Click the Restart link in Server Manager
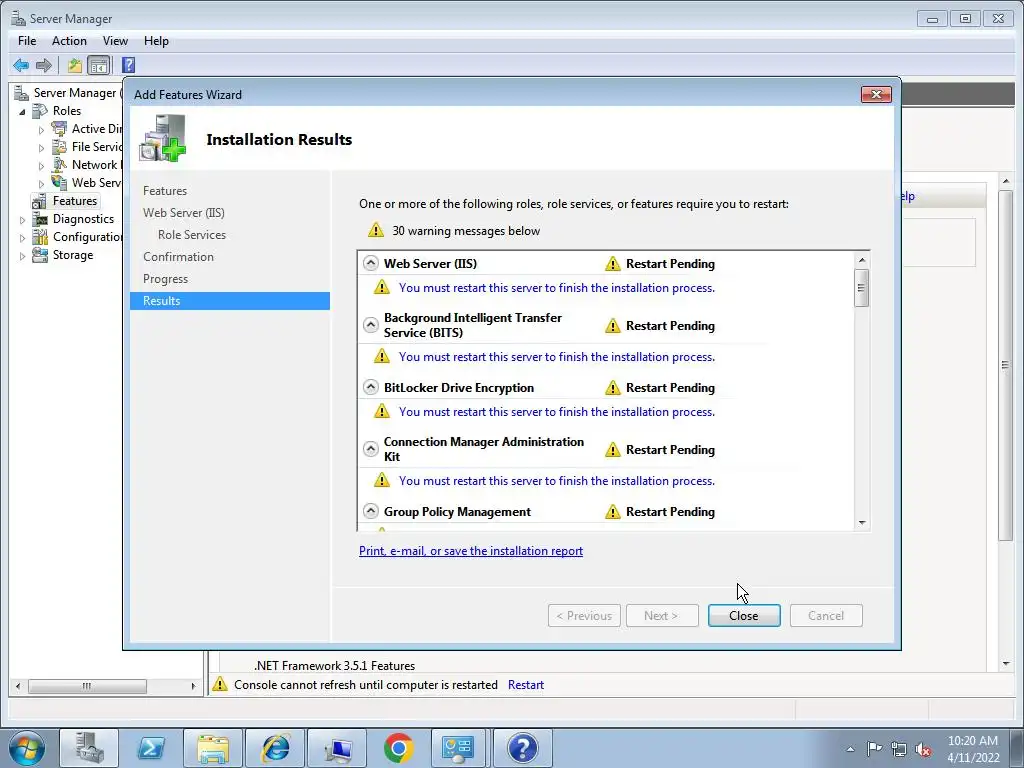1024x768 pixels. [526, 684]
